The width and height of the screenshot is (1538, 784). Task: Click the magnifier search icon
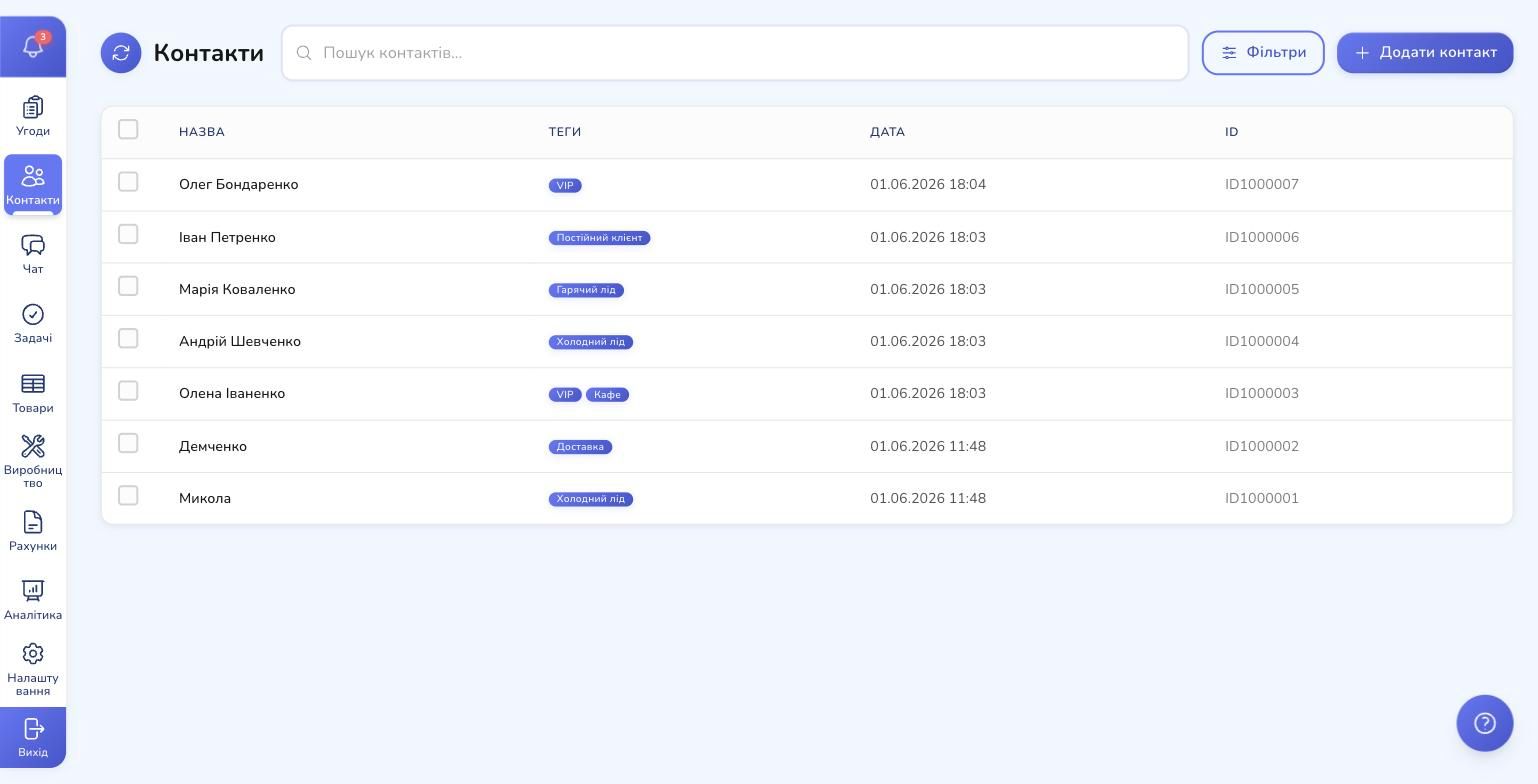(x=304, y=53)
